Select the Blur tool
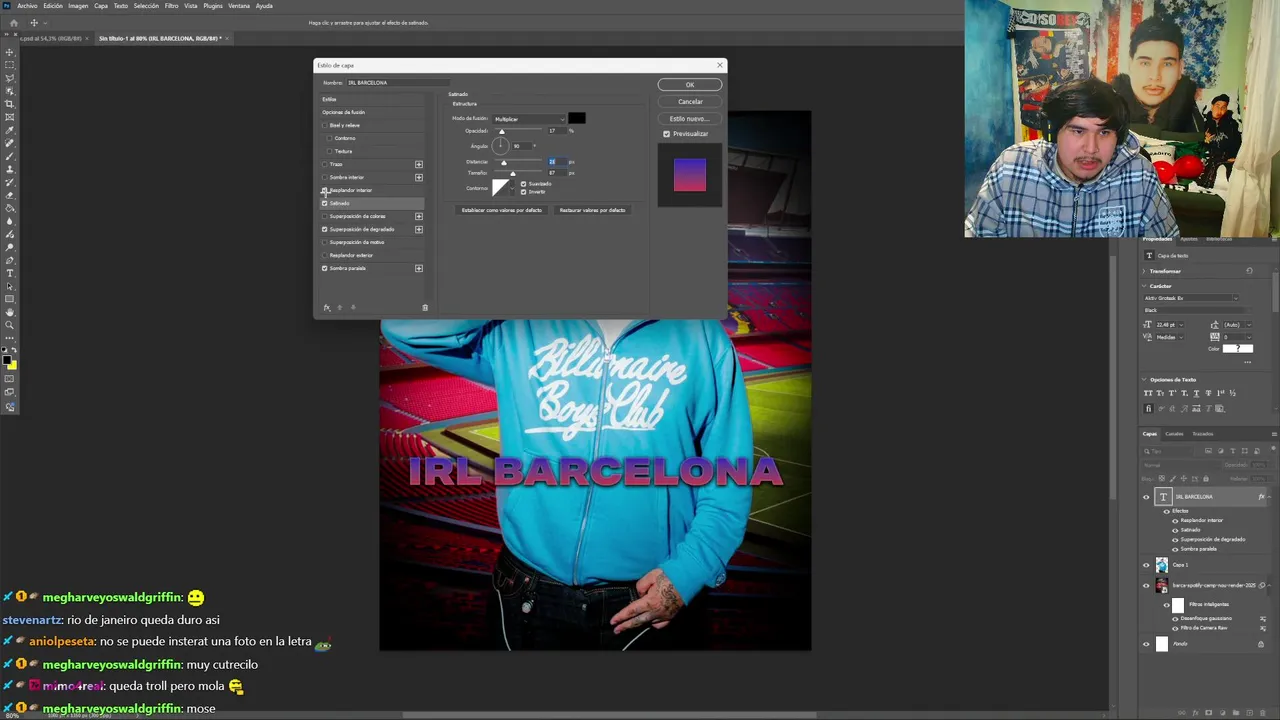1280x720 pixels. coord(10,221)
